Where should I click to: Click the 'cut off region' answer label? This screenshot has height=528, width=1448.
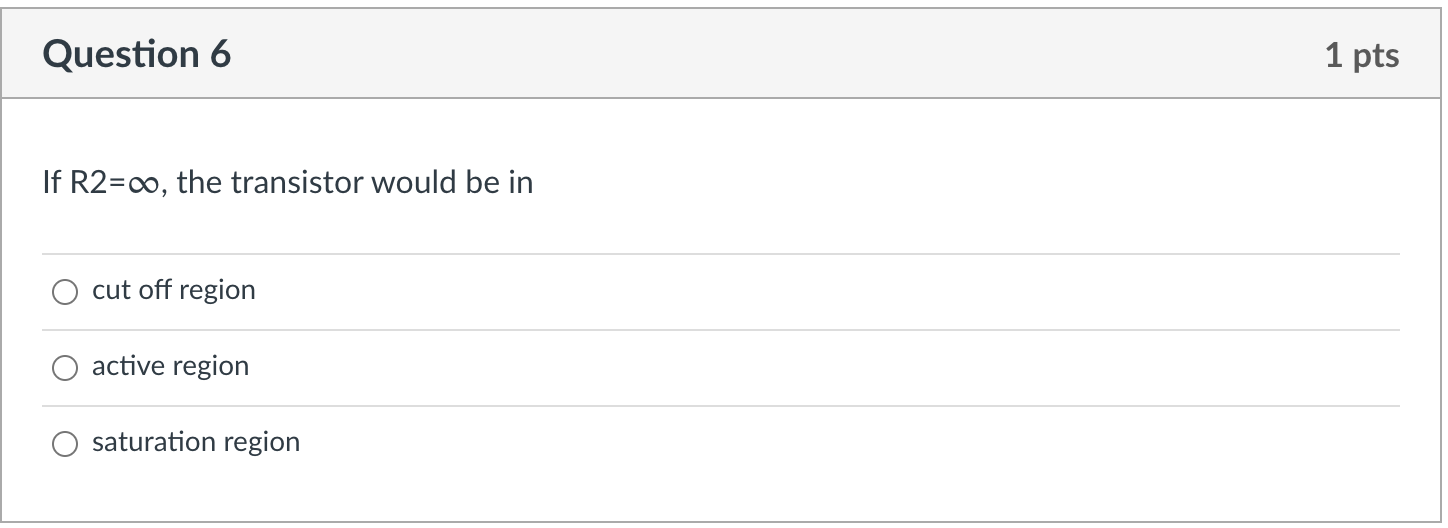tap(174, 290)
